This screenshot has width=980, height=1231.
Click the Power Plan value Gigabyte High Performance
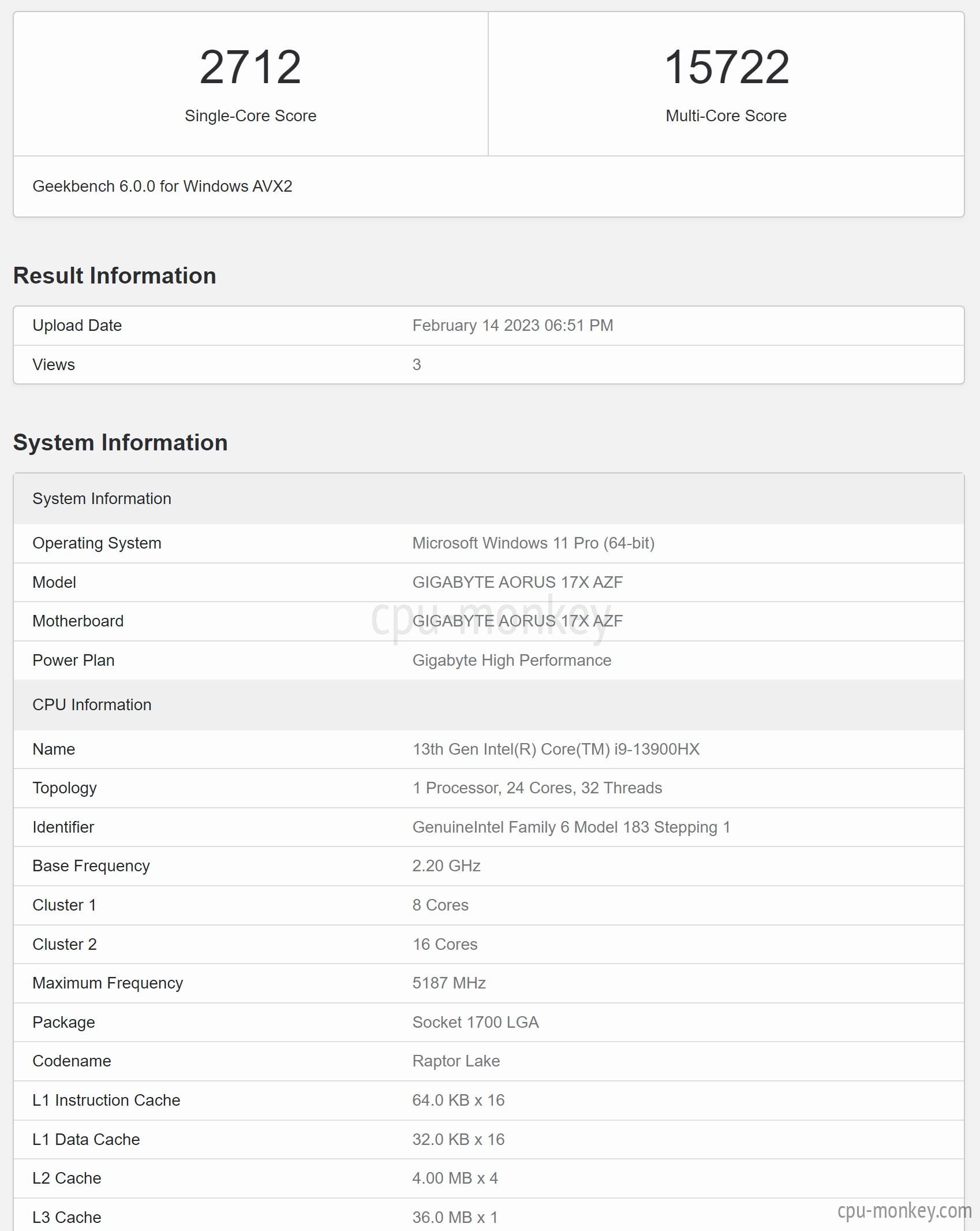point(511,661)
